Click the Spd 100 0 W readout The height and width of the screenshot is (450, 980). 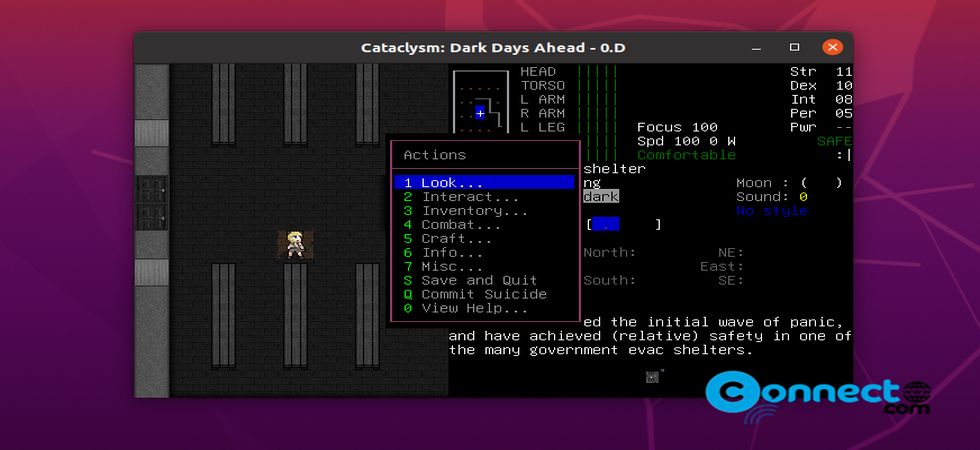click(x=686, y=141)
